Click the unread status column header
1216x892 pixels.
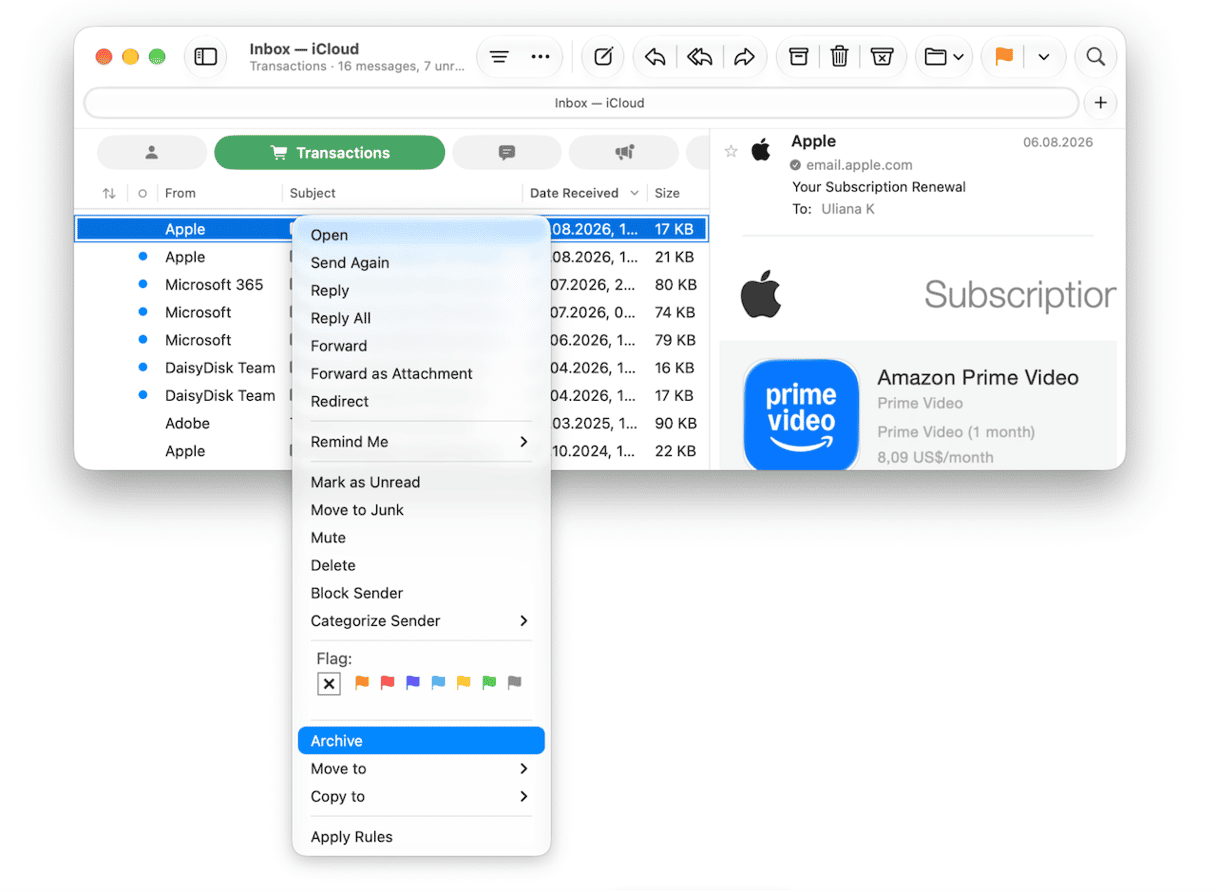click(142, 193)
